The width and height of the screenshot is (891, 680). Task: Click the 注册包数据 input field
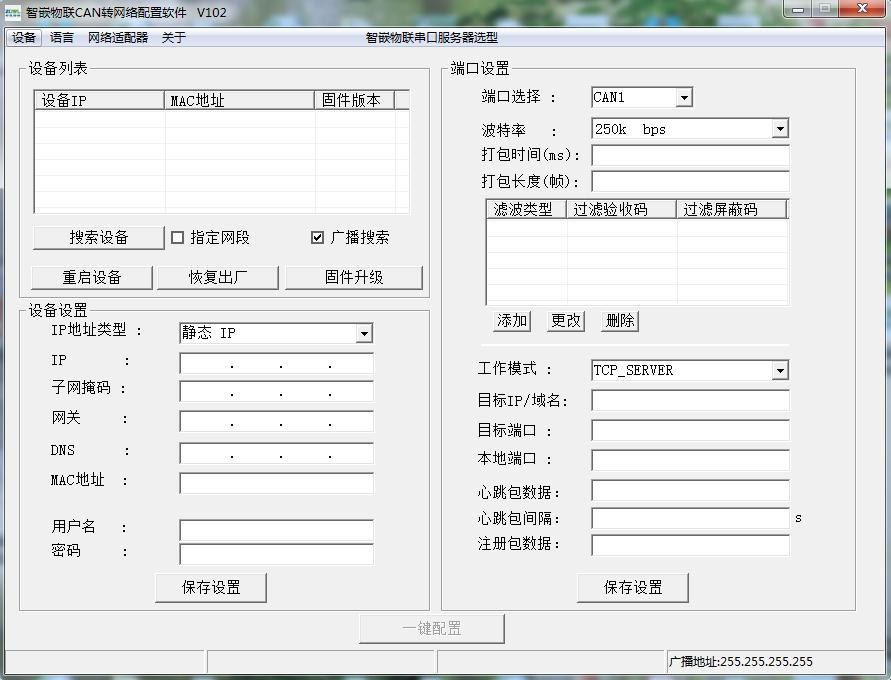(690, 545)
